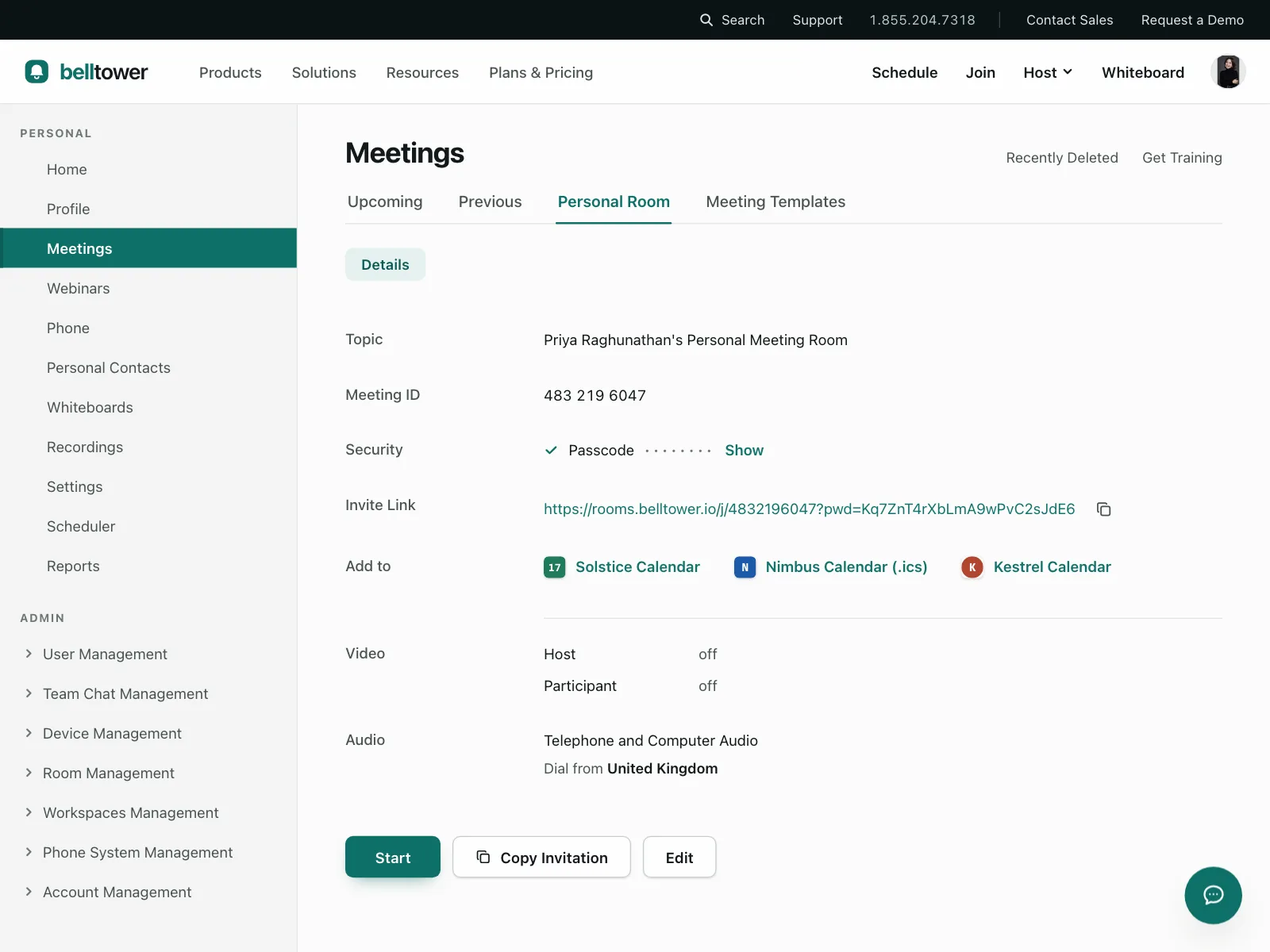Click the 'United Kingdom' dial-from text
1270x952 pixels.
click(663, 769)
